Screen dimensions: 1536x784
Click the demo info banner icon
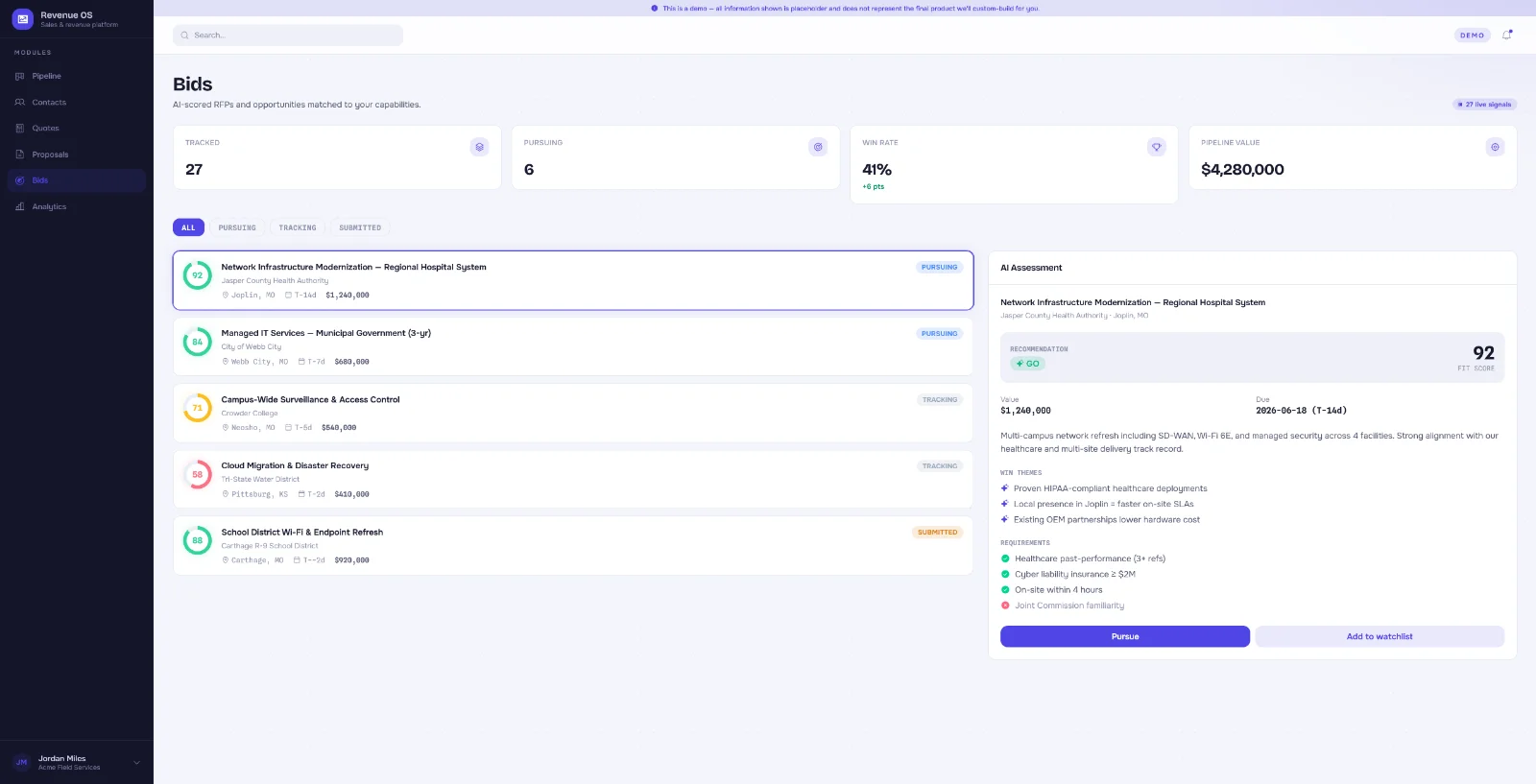click(655, 8)
